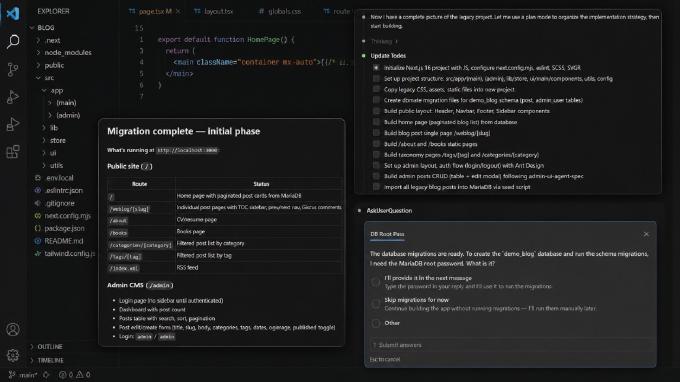Check the "Build public layout" todo
The height and width of the screenshot is (382, 680).
pos(376,111)
